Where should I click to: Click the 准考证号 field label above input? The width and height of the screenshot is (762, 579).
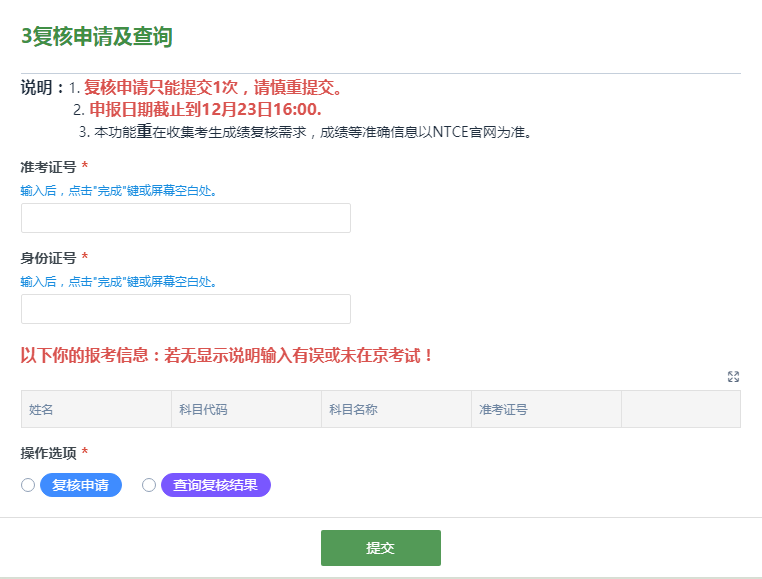click(48, 167)
